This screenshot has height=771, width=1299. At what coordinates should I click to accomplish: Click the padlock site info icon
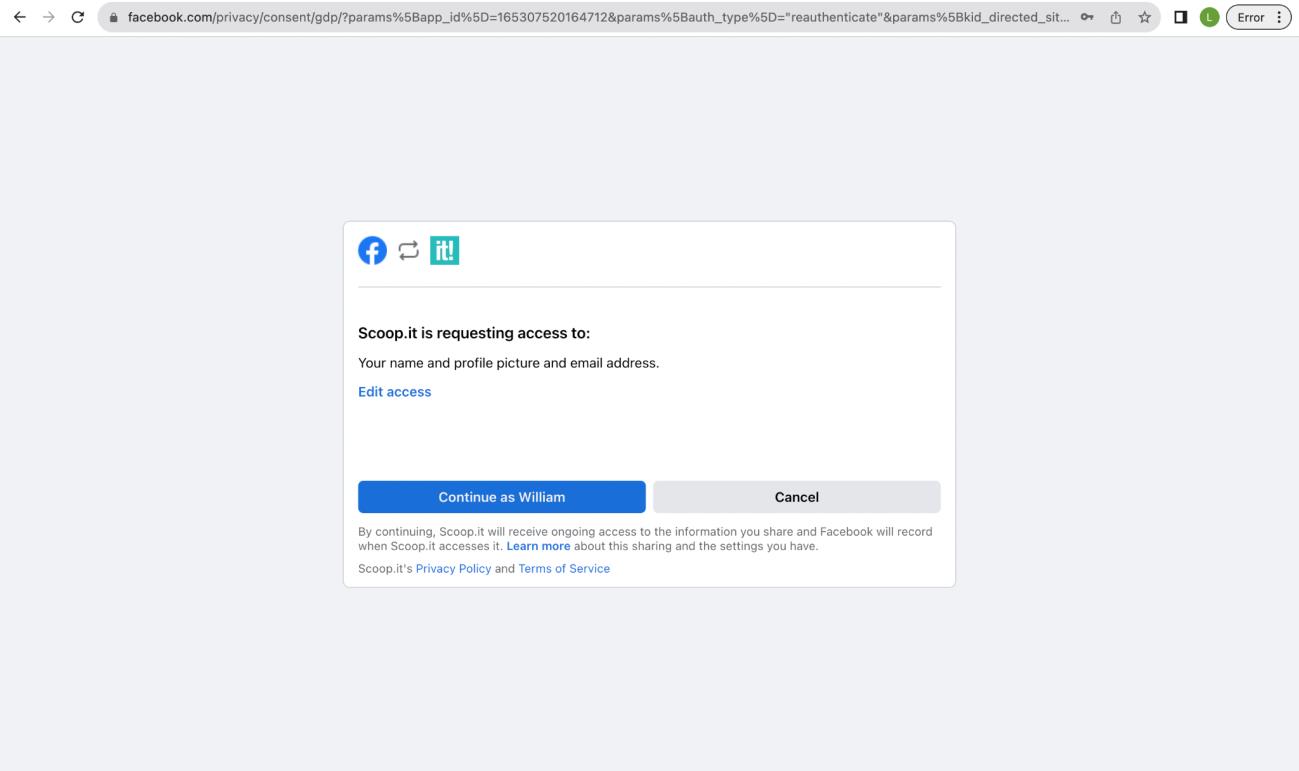[x=114, y=17]
